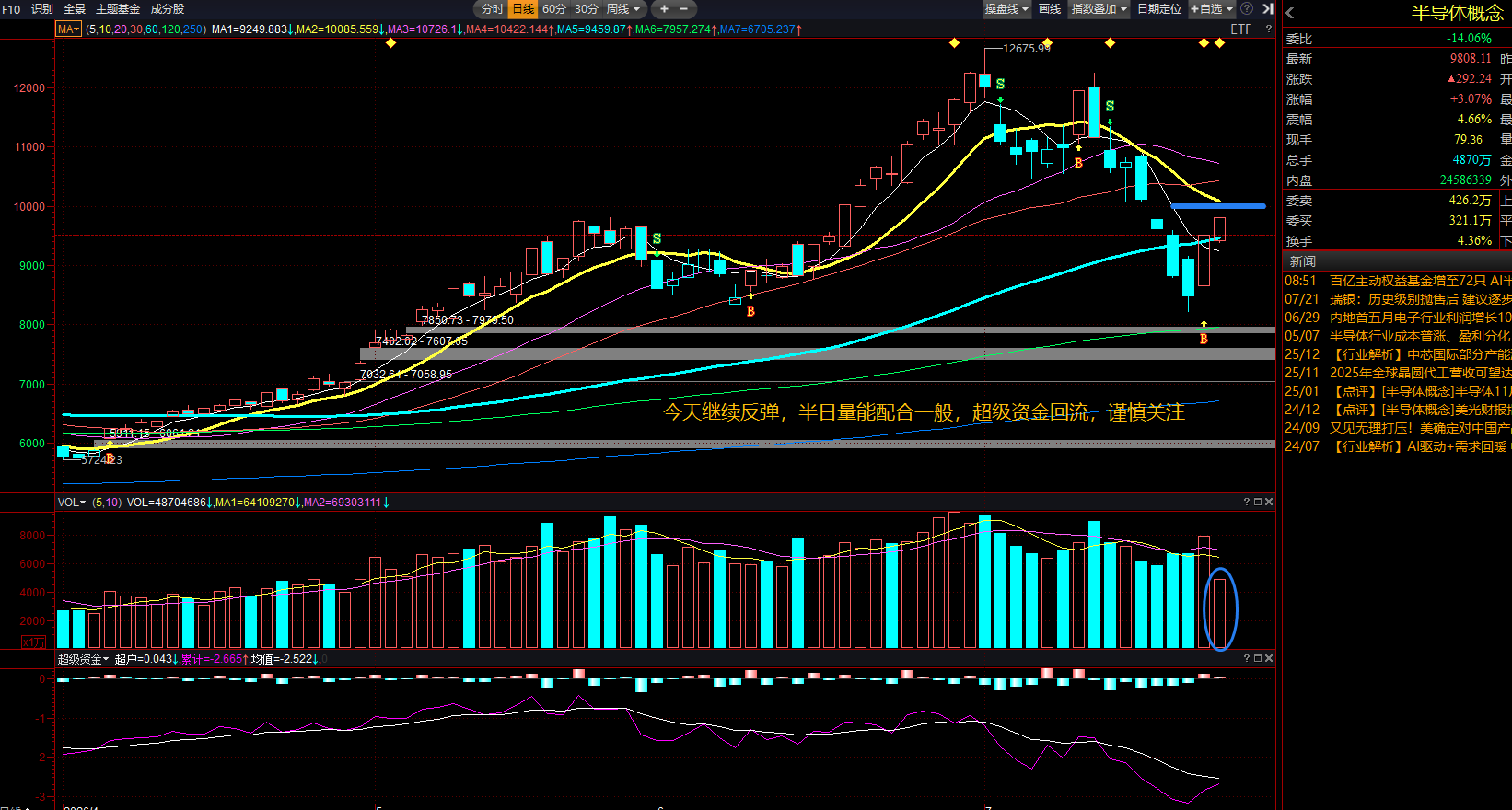Activate the 画线 drawing tool

click(x=1050, y=9)
